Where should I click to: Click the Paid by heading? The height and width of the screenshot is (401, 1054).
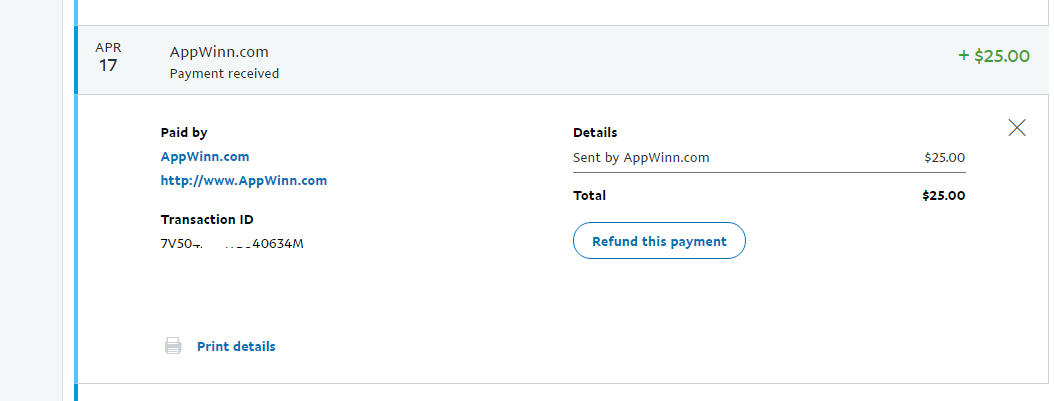click(x=184, y=132)
